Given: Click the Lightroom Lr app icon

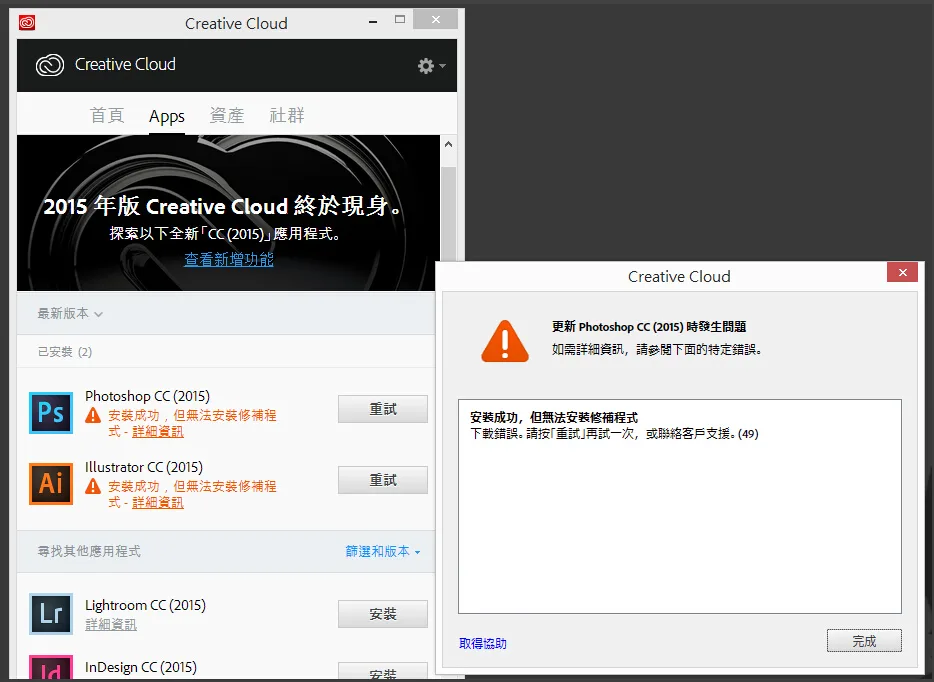Looking at the screenshot, I should [51, 614].
